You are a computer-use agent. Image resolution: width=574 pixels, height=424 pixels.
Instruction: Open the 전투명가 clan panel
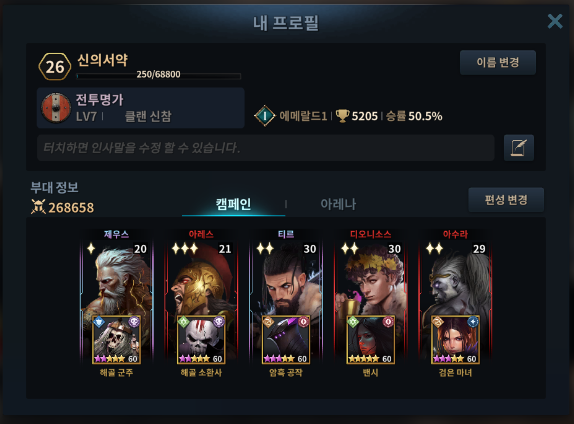point(141,108)
